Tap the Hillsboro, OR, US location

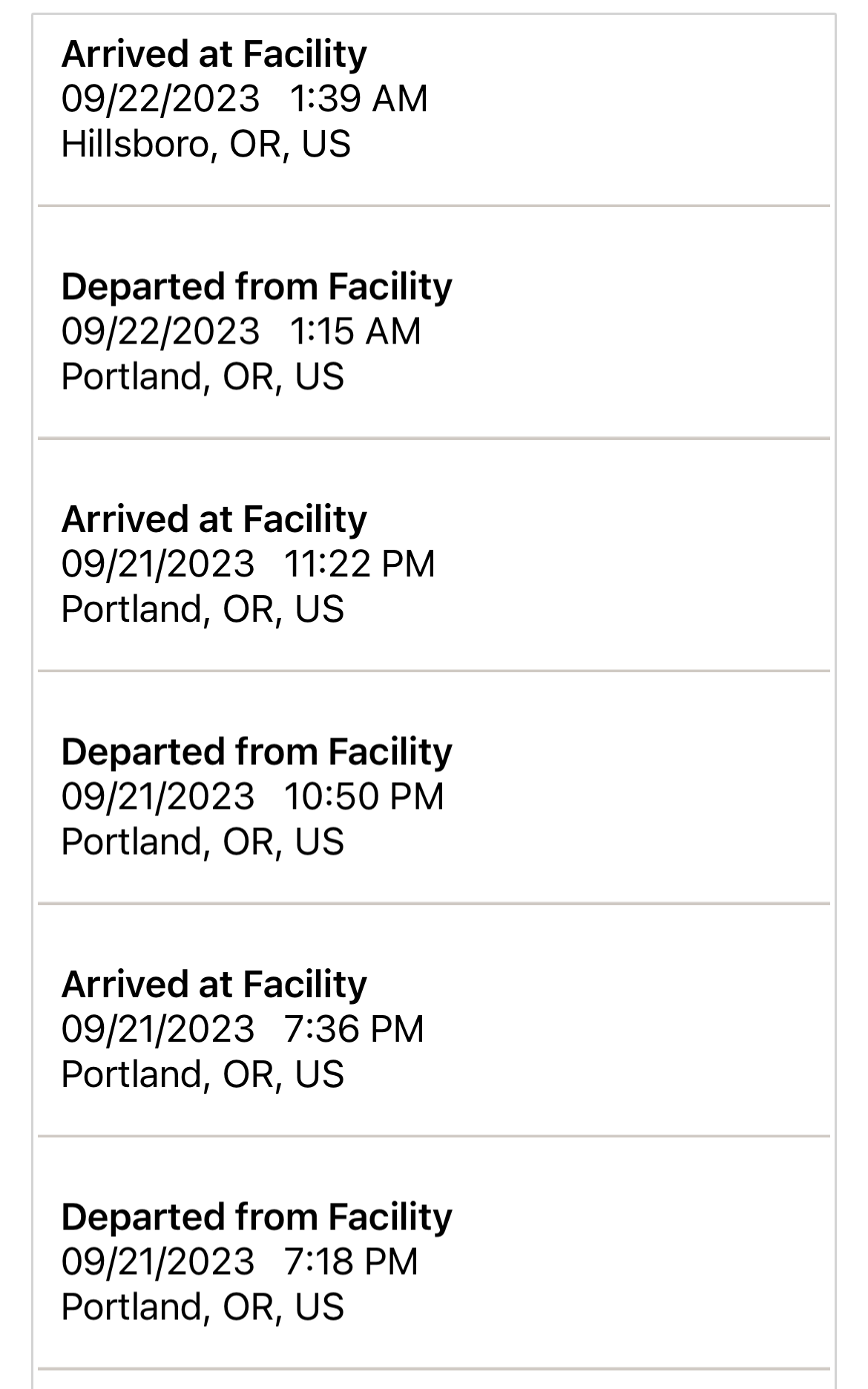tap(206, 144)
